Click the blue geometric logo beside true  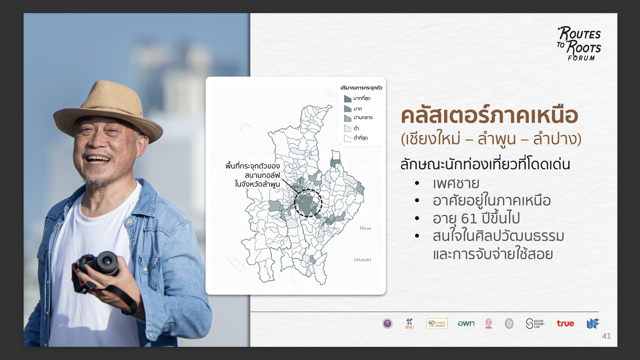tap(593, 324)
